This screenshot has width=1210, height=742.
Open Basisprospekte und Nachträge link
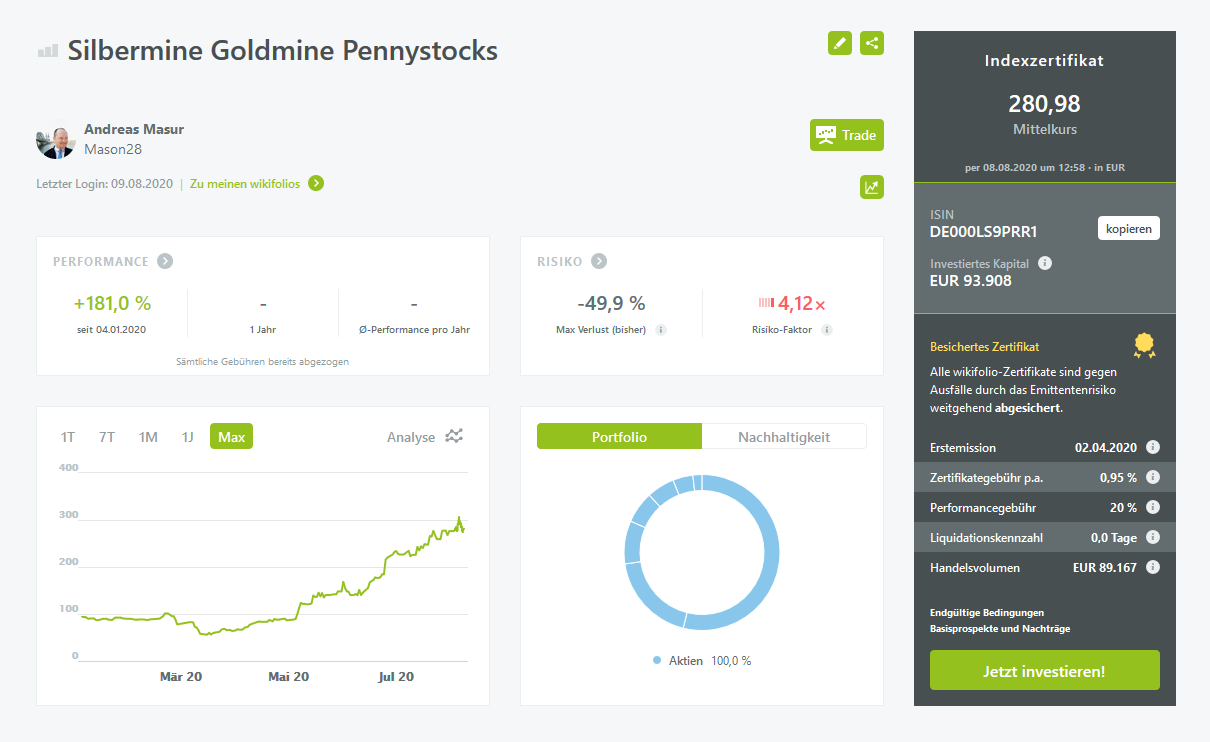[x=1000, y=629]
